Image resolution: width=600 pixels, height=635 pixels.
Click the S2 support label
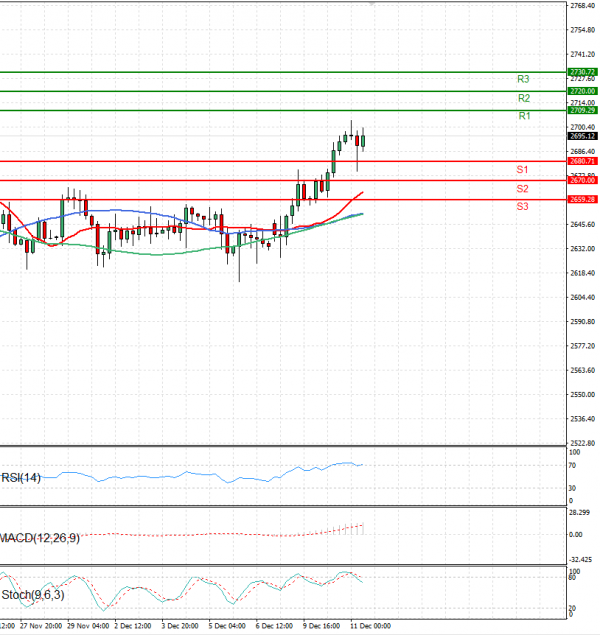tap(522, 189)
